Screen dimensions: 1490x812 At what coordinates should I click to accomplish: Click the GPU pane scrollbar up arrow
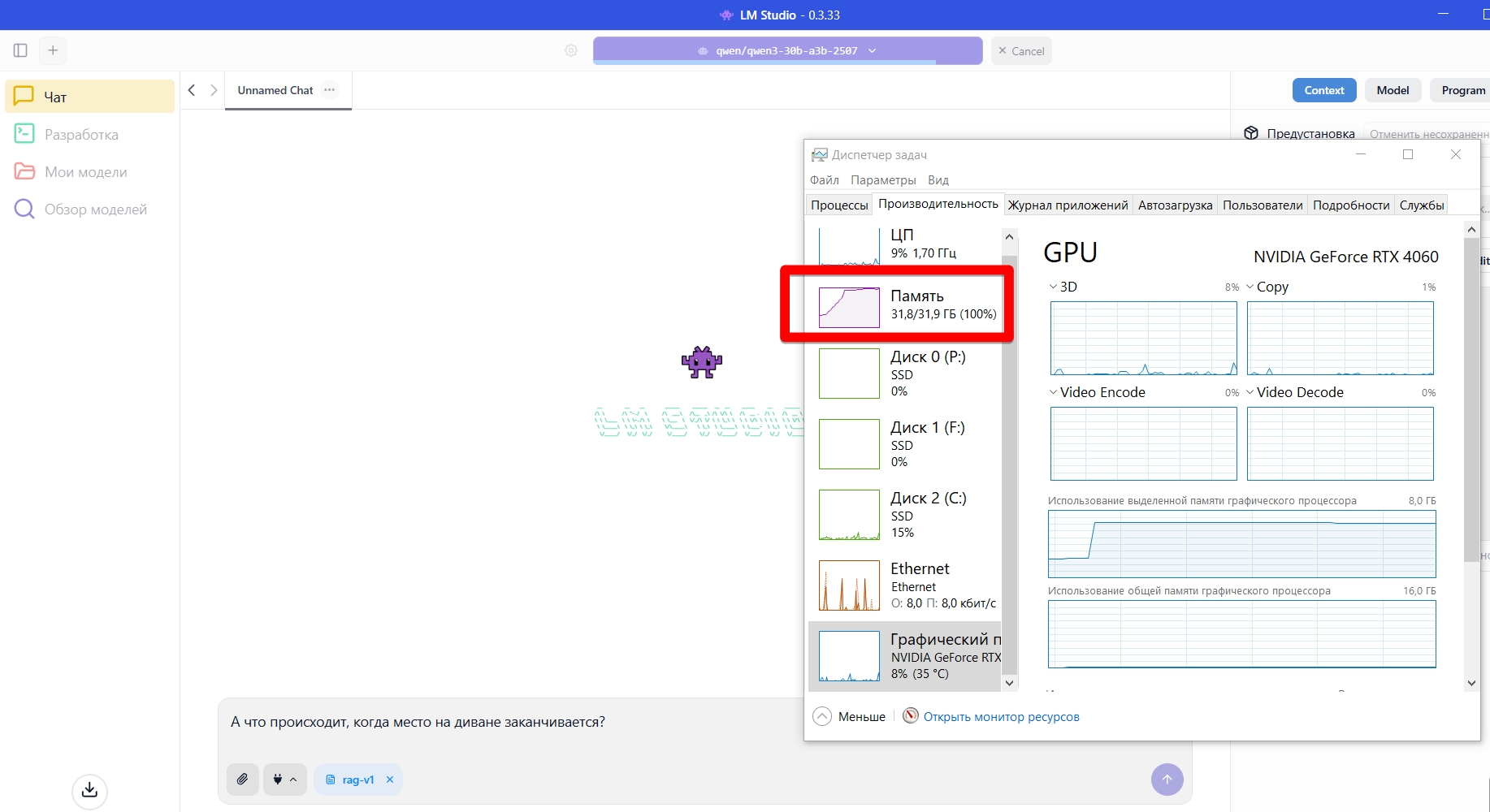click(x=1471, y=230)
